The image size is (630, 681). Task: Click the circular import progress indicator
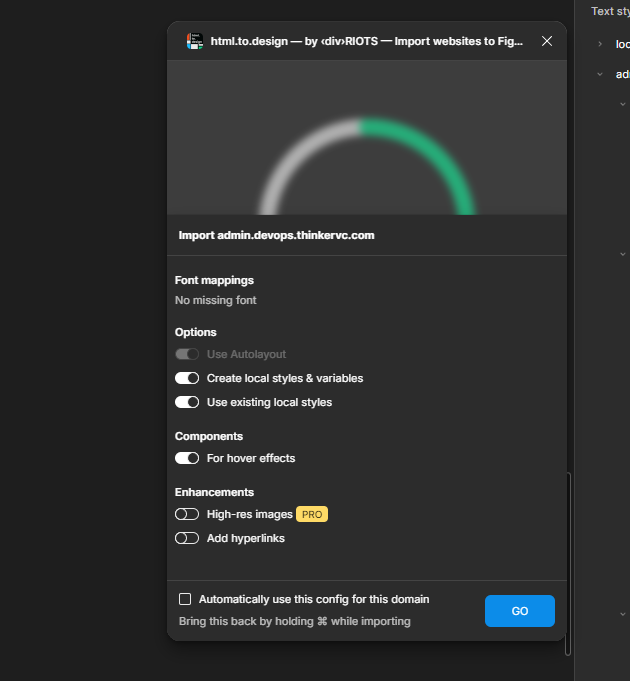pos(367,166)
